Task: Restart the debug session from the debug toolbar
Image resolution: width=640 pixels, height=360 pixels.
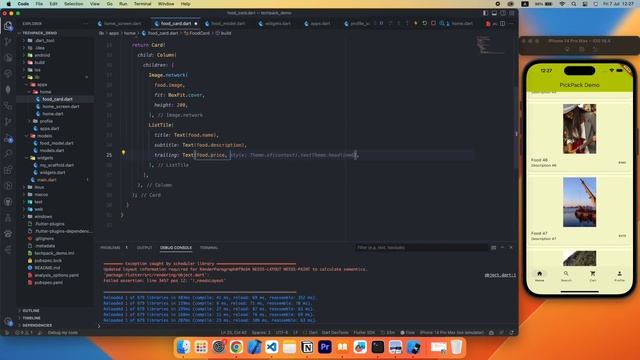Action: [424, 23]
